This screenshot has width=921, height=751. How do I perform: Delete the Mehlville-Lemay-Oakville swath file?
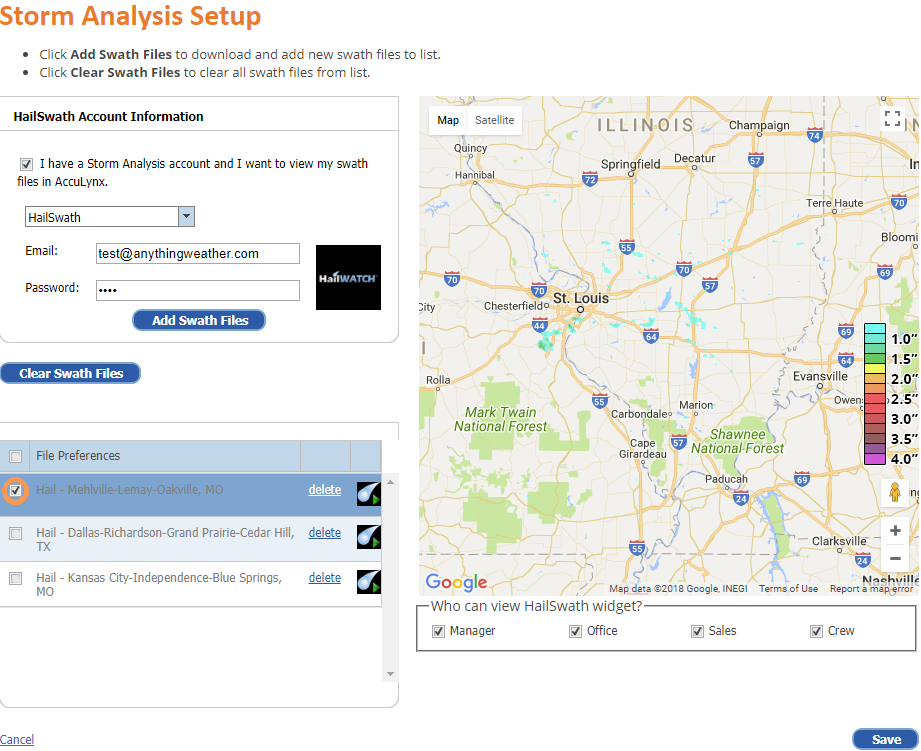[x=325, y=490]
